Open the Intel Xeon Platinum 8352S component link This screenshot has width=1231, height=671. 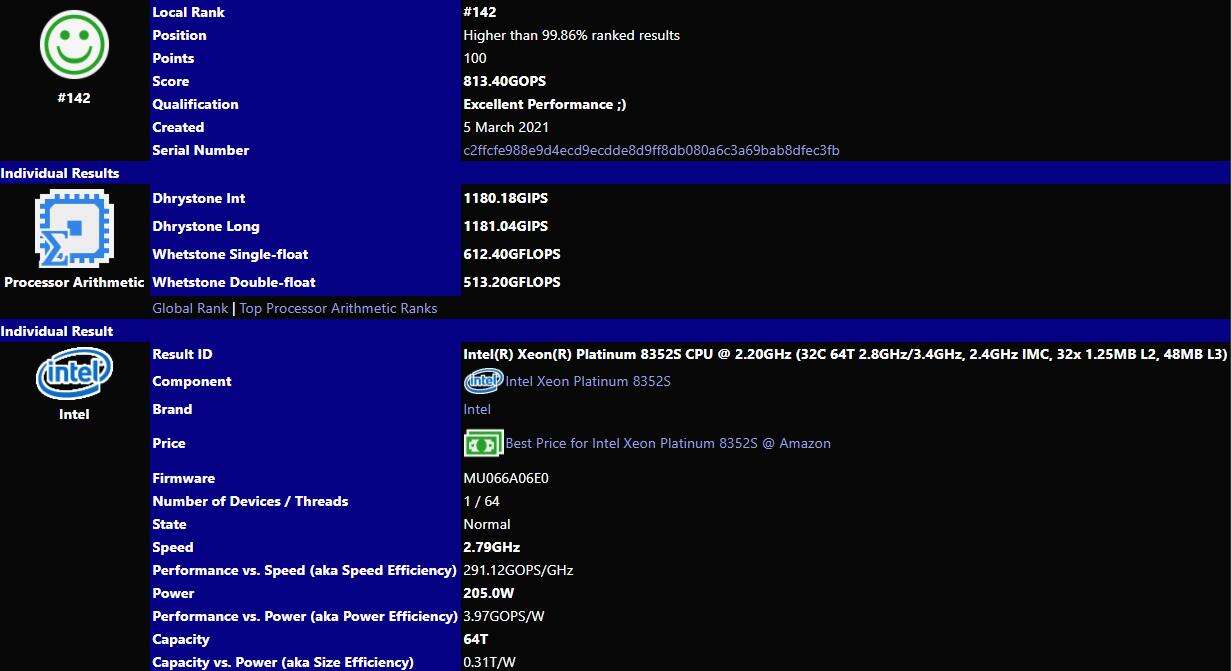click(x=587, y=382)
